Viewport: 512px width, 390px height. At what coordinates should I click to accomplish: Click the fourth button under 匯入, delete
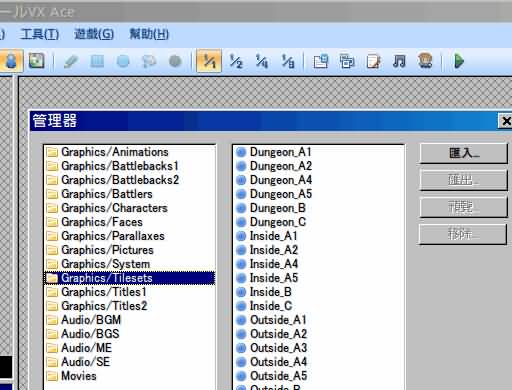pos(464,234)
